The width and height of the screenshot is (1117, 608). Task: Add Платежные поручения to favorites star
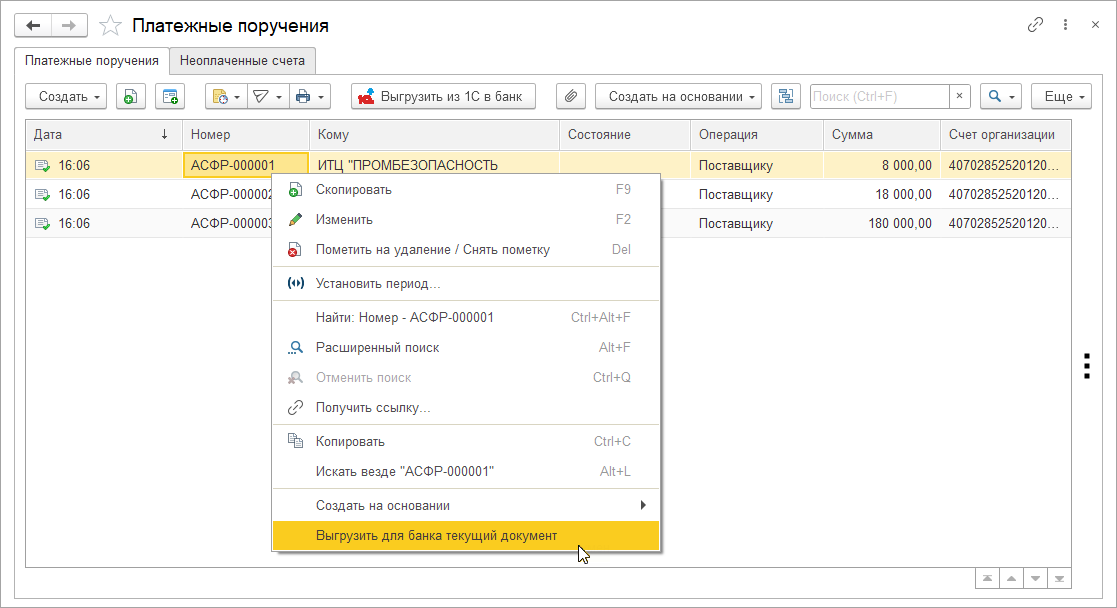click(111, 26)
